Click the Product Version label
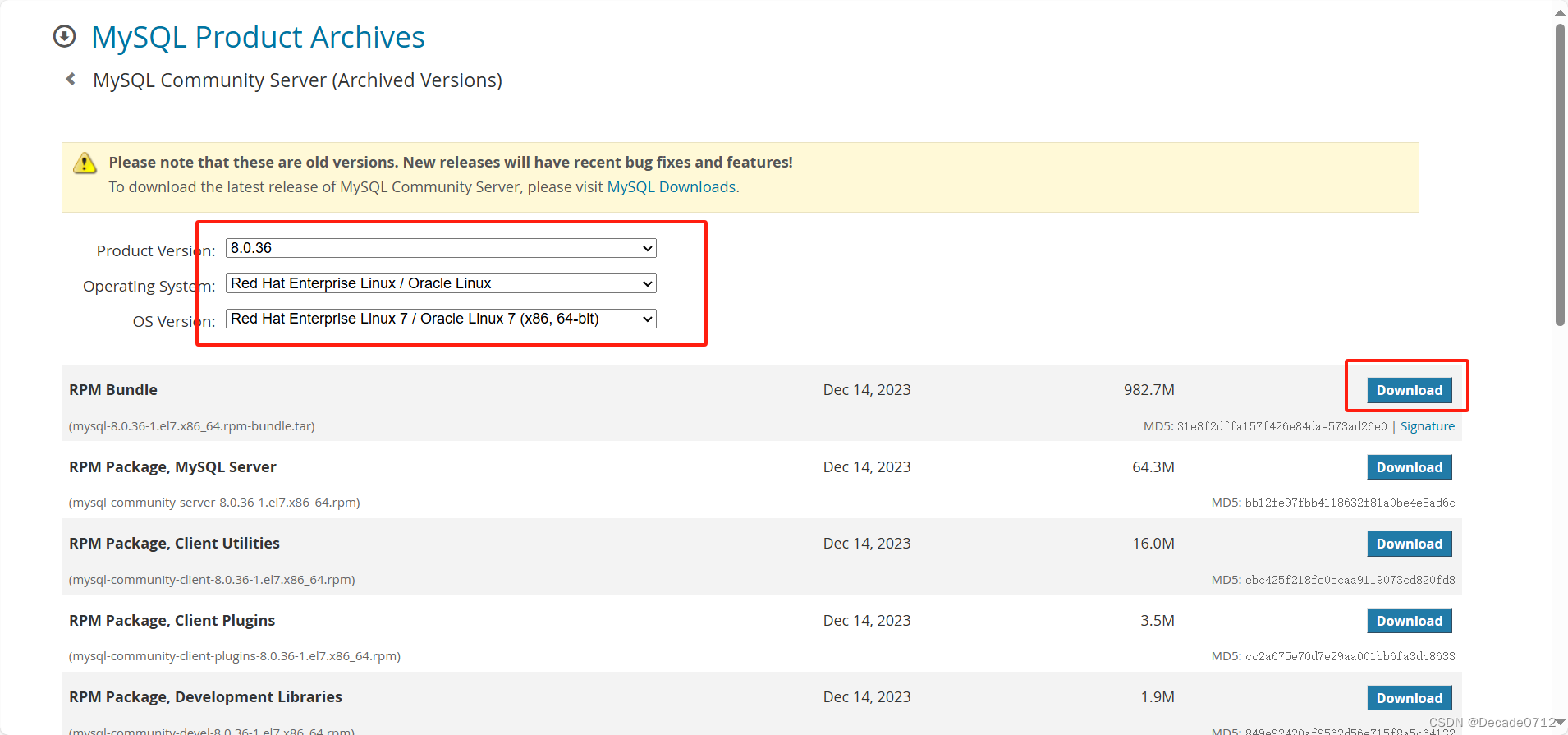Screen dimensions: 1568x735 coord(156,250)
